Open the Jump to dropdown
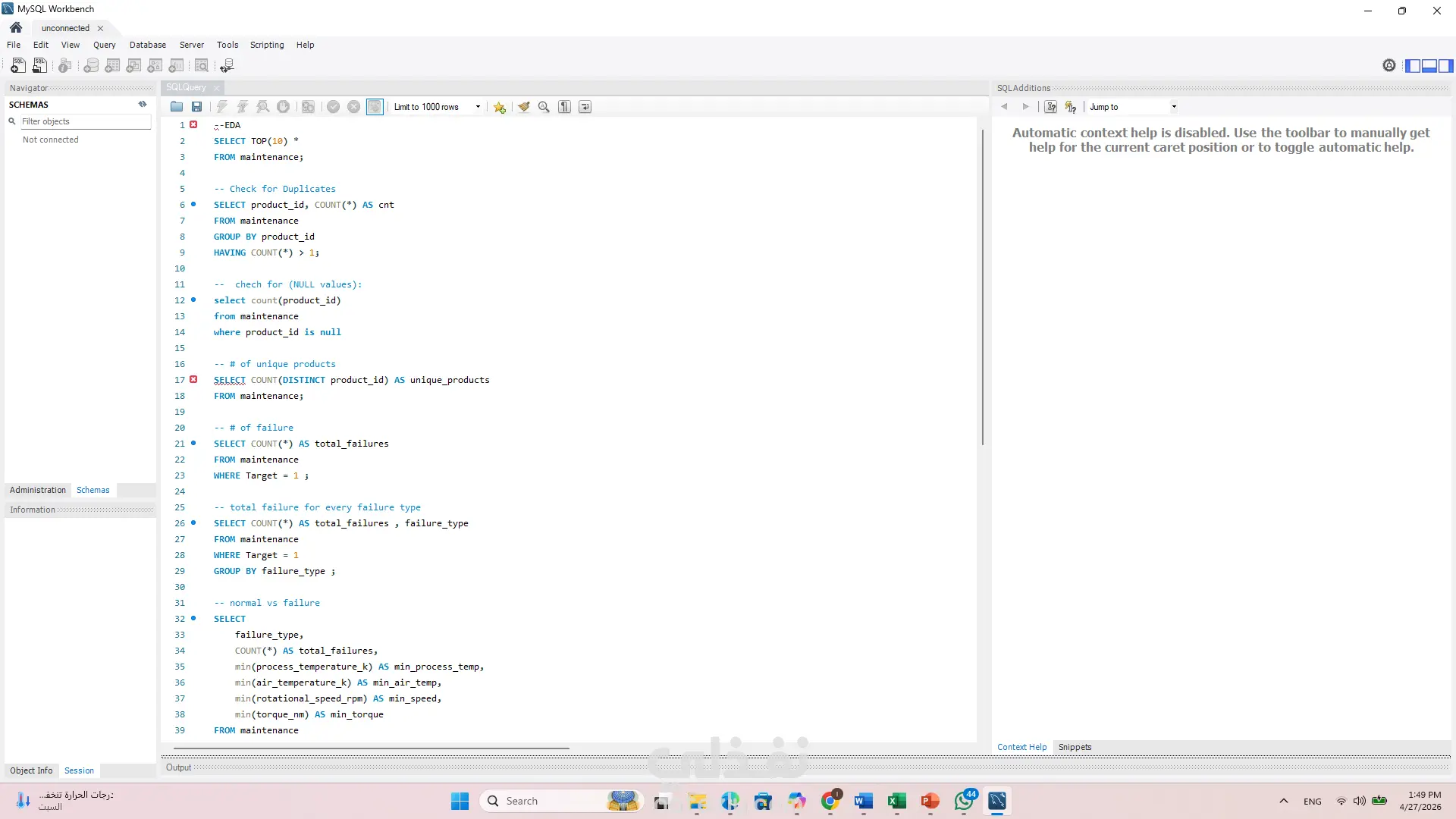The height and width of the screenshot is (819, 1456). (x=1133, y=107)
